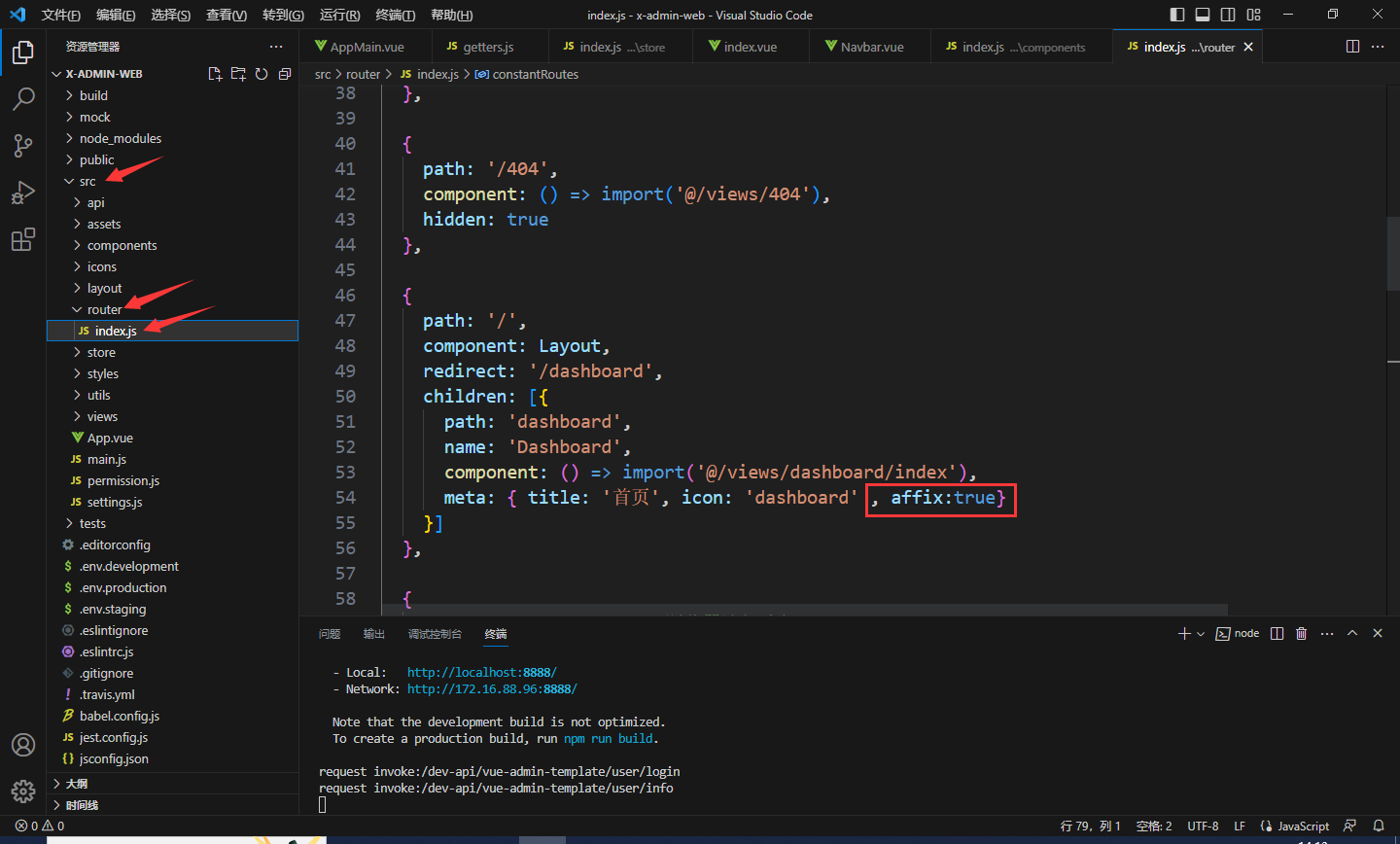Open App.vue file in explorer
The width and height of the screenshot is (1400, 844).
click(x=172, y=438)
